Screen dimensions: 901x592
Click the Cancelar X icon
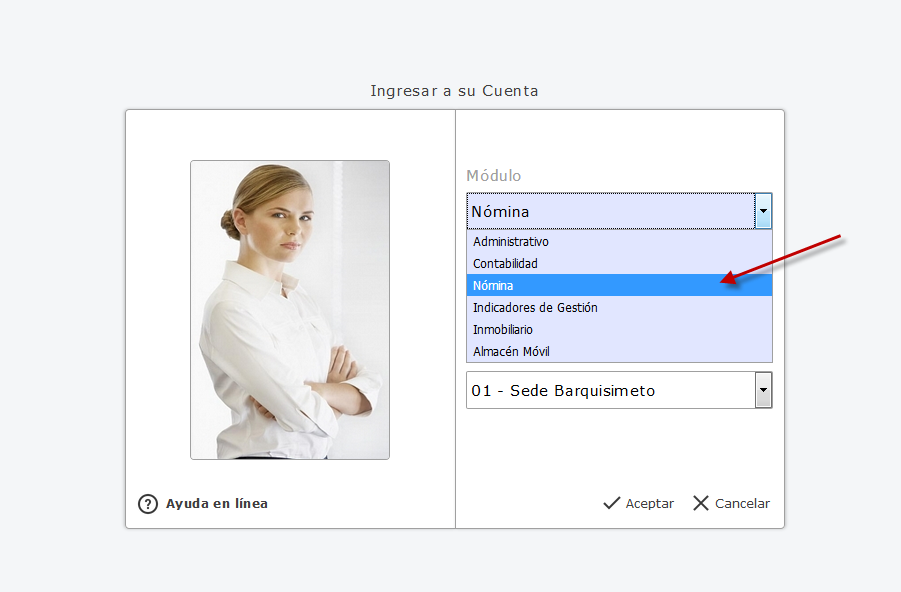point(701,503)
